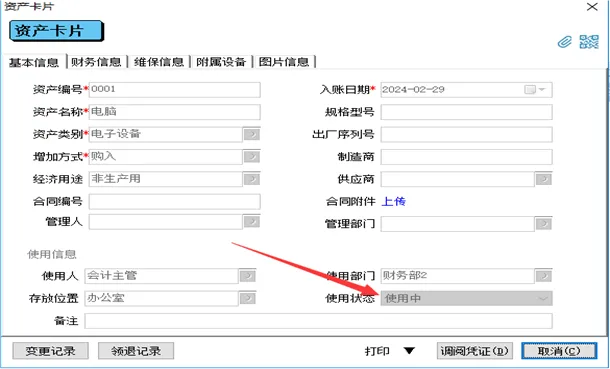Open the 管理人 lookup button
This screenshot has height=369, width=610.
[x=252, y=222]
